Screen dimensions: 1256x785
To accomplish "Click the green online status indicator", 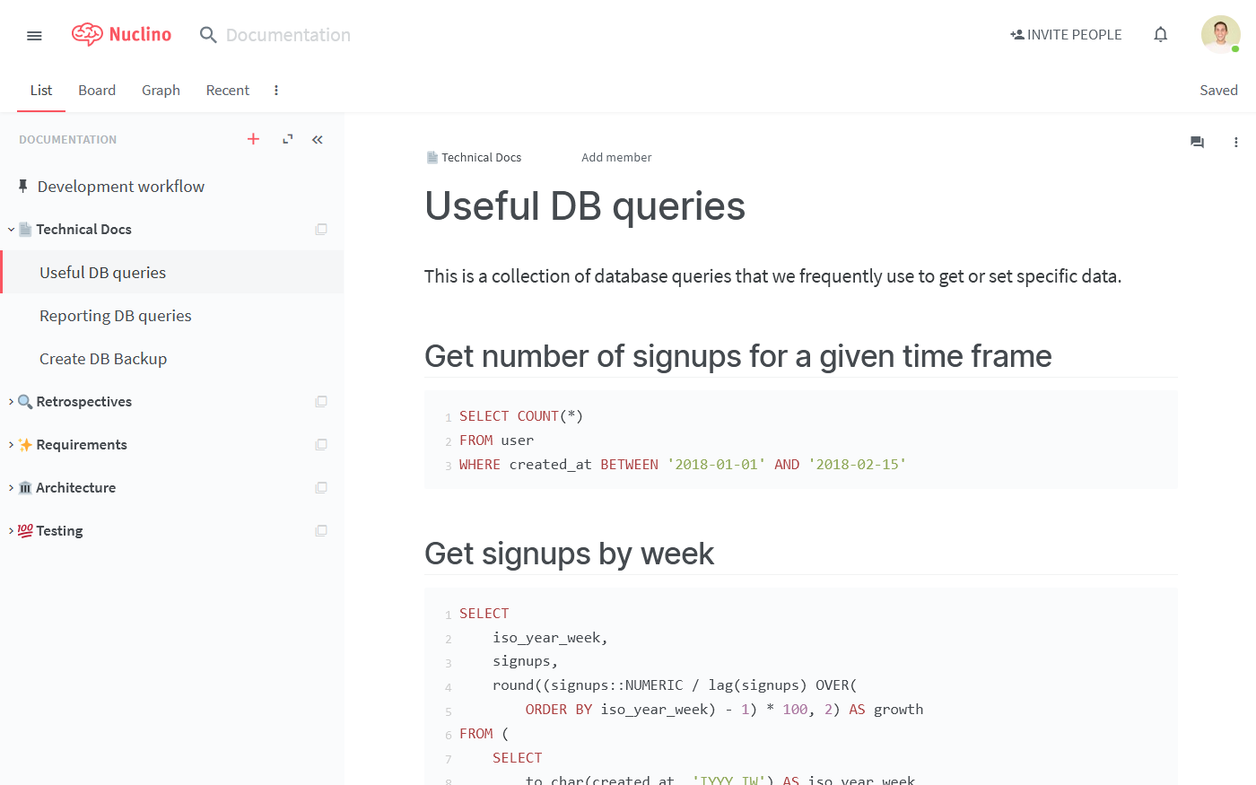I will click(1233, 46).
